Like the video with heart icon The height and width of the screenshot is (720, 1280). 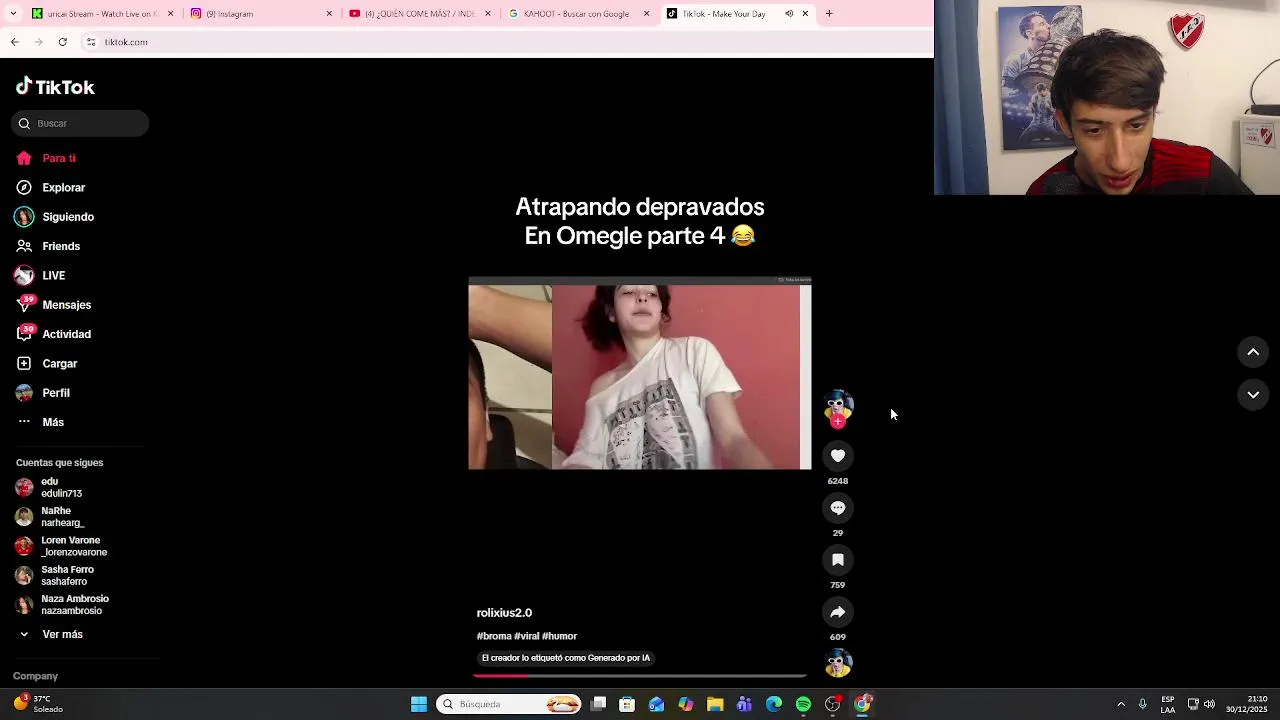pos(838,456)
